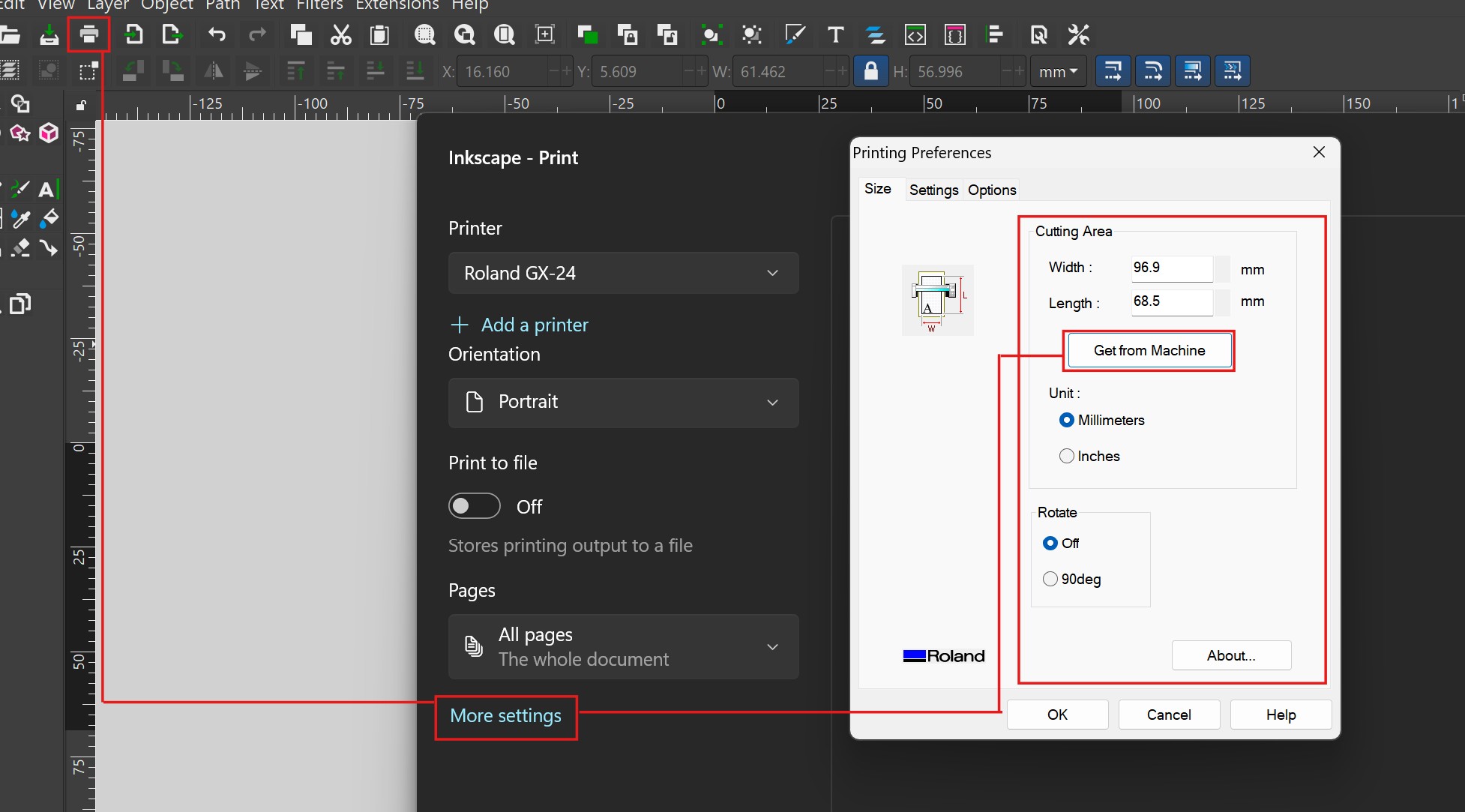1465x812 pixels.
Task: Zoom to fit drawing
Action: coord(465,34)
